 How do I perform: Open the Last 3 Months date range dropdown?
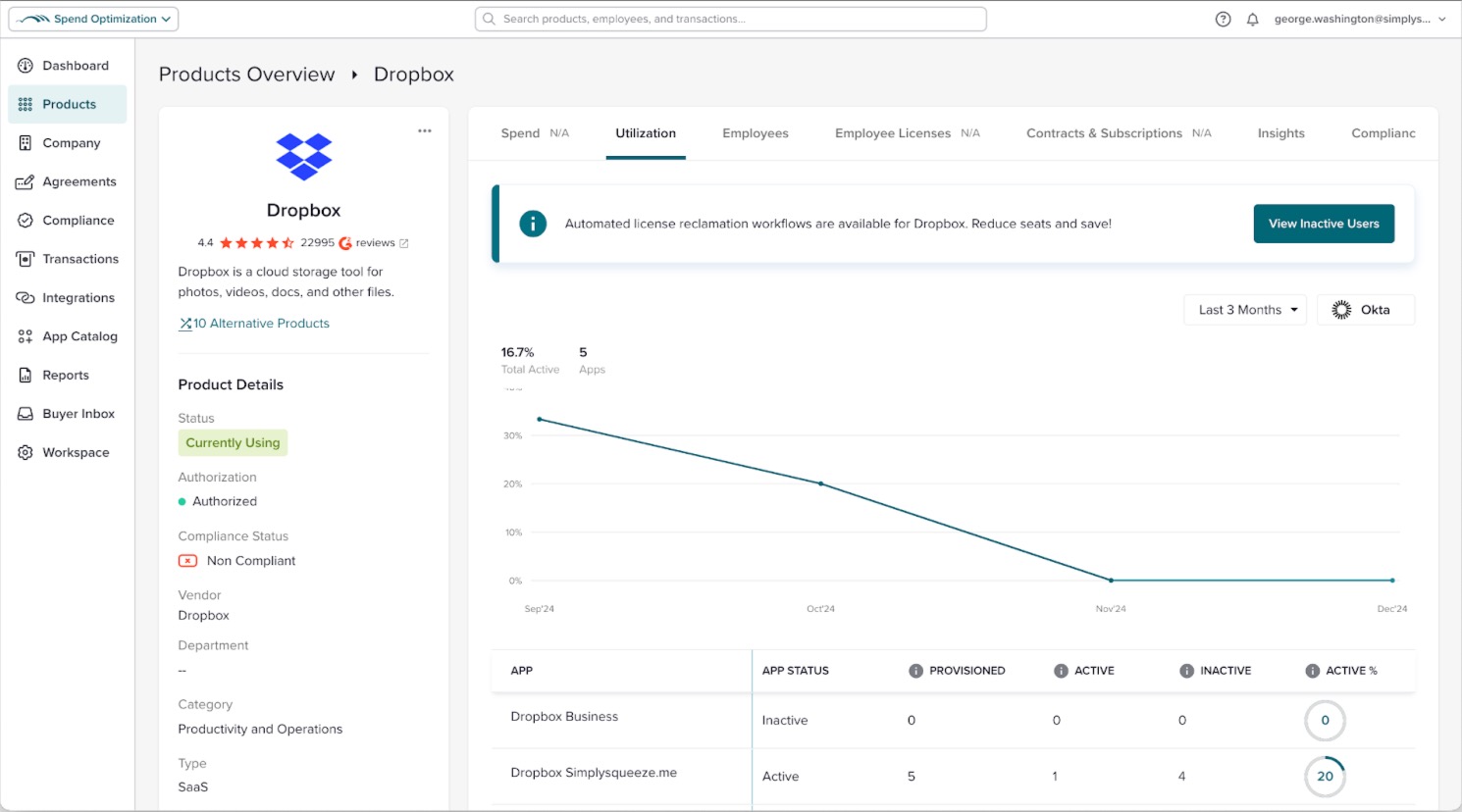pos(1244,309)
